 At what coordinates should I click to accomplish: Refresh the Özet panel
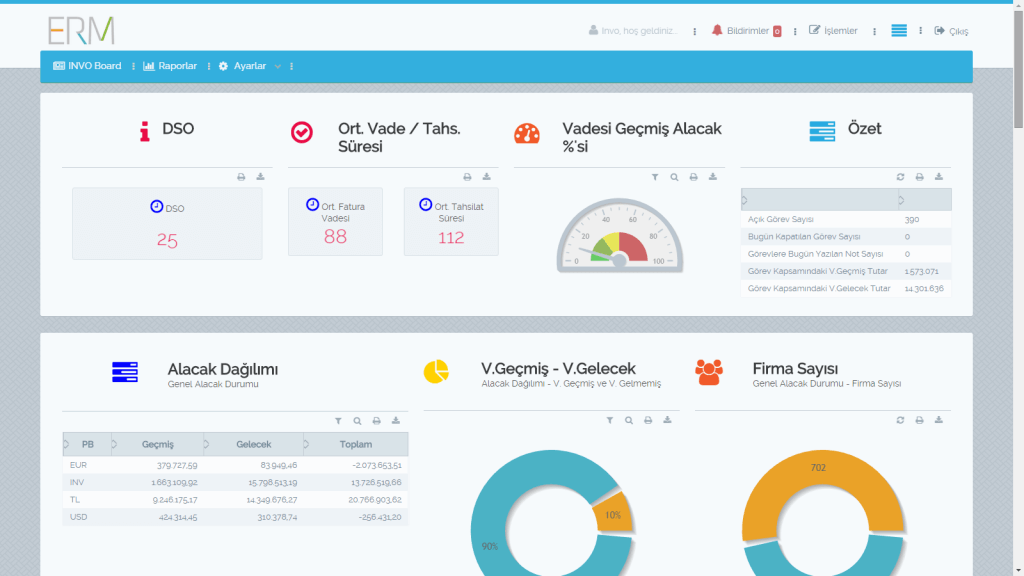[901, 177]
